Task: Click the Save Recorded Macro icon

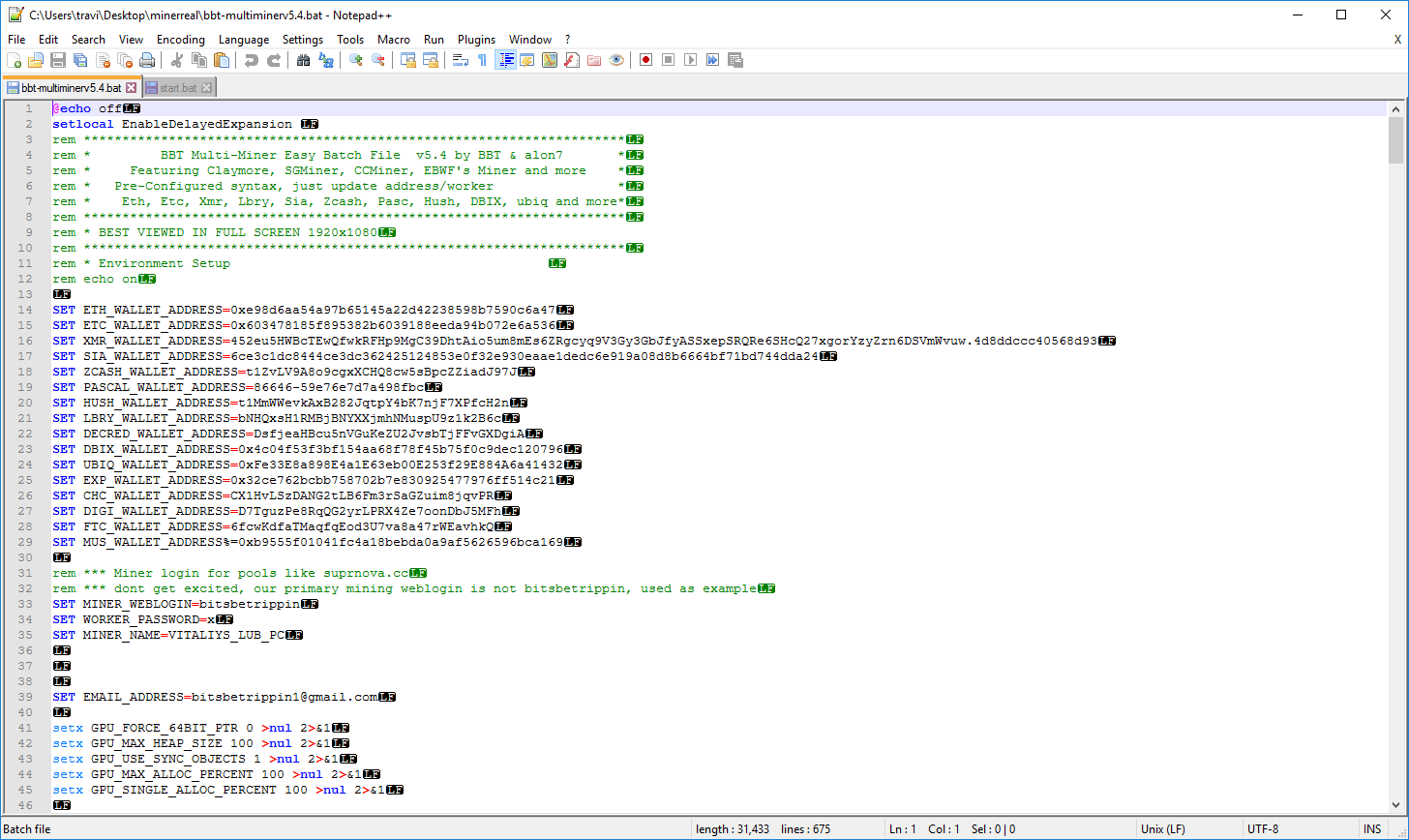Action: [734, 60]
